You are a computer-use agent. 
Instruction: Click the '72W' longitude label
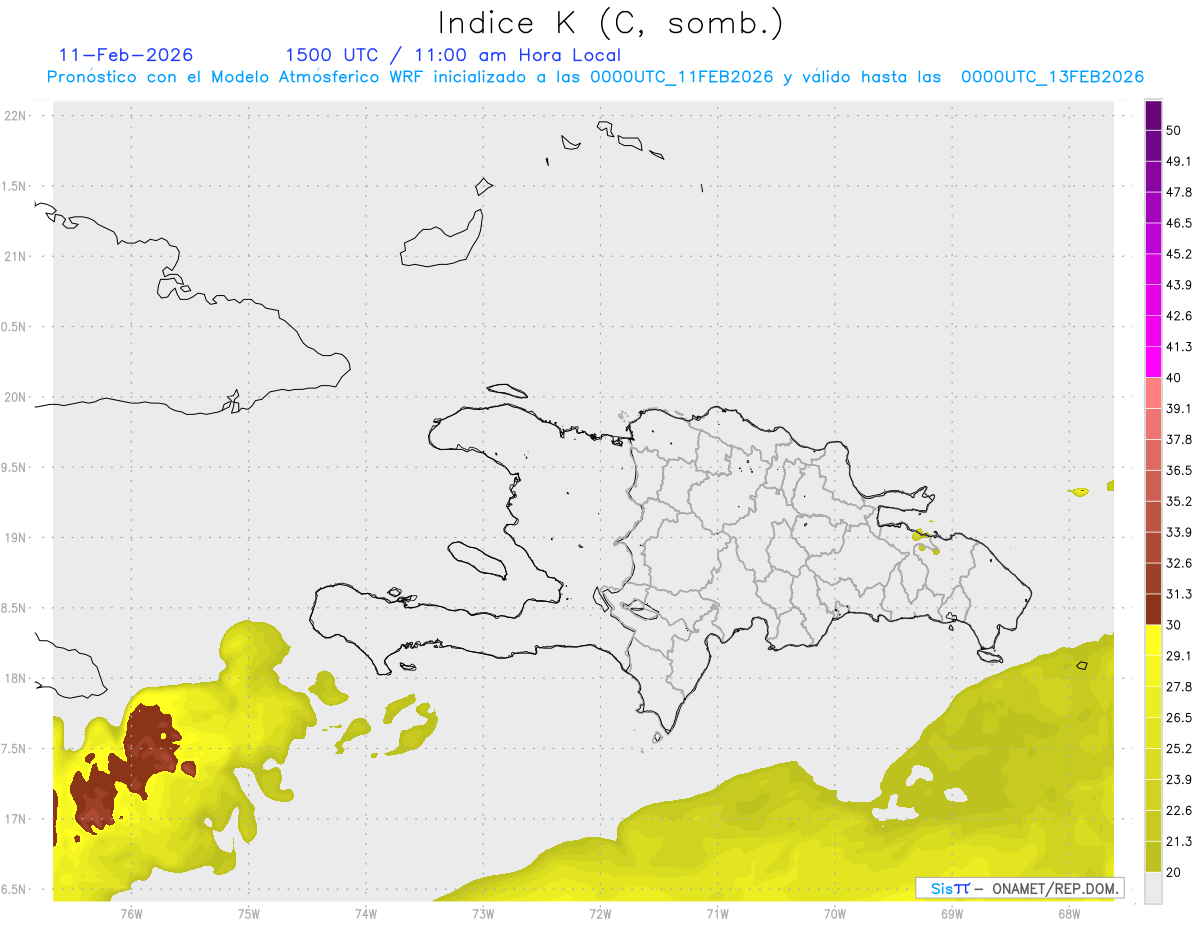[600, 913]
